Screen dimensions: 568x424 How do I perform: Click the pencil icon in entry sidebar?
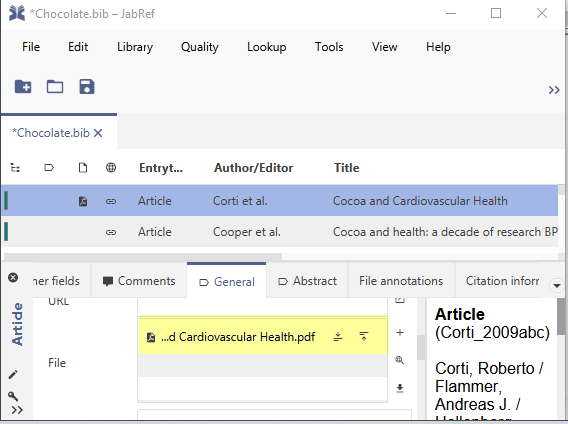coord(13,374)
